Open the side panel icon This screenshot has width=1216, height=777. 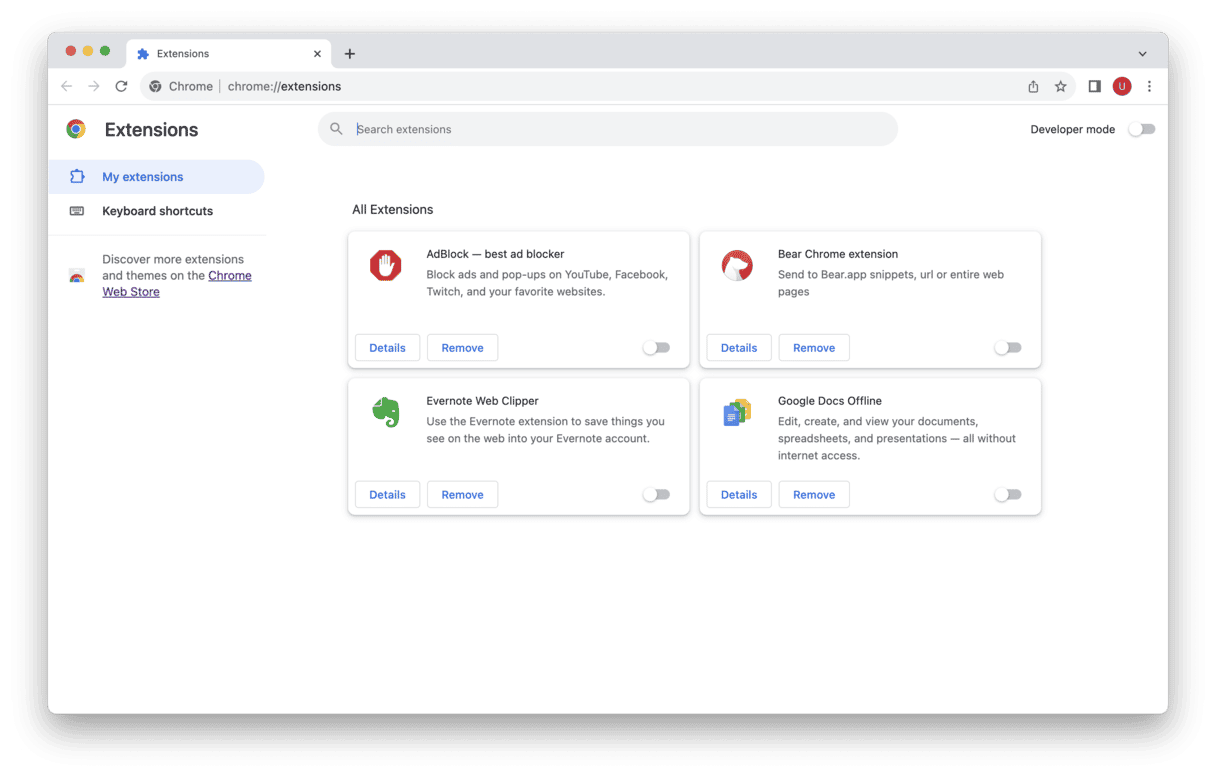(1094, 86)
